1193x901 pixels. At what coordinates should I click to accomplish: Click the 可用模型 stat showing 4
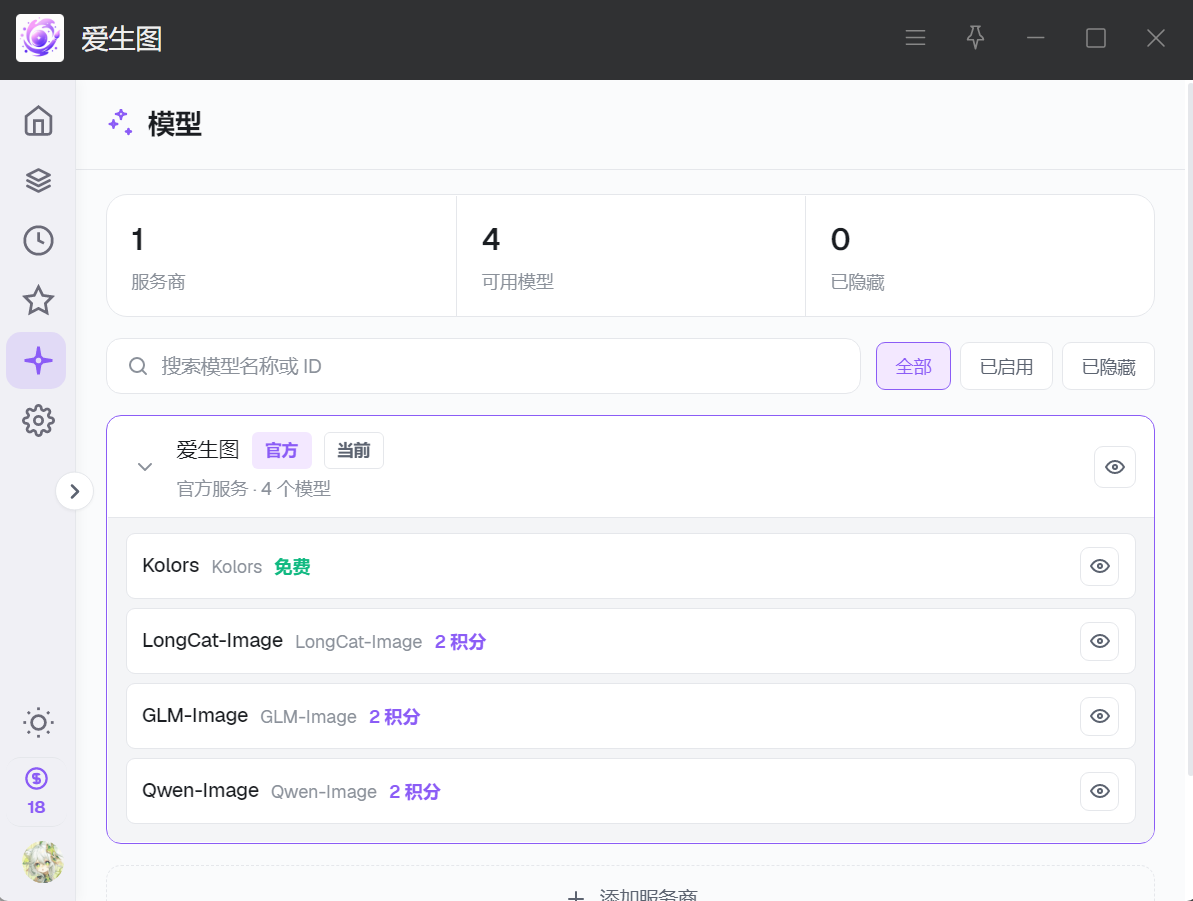[x=631, y=256]
